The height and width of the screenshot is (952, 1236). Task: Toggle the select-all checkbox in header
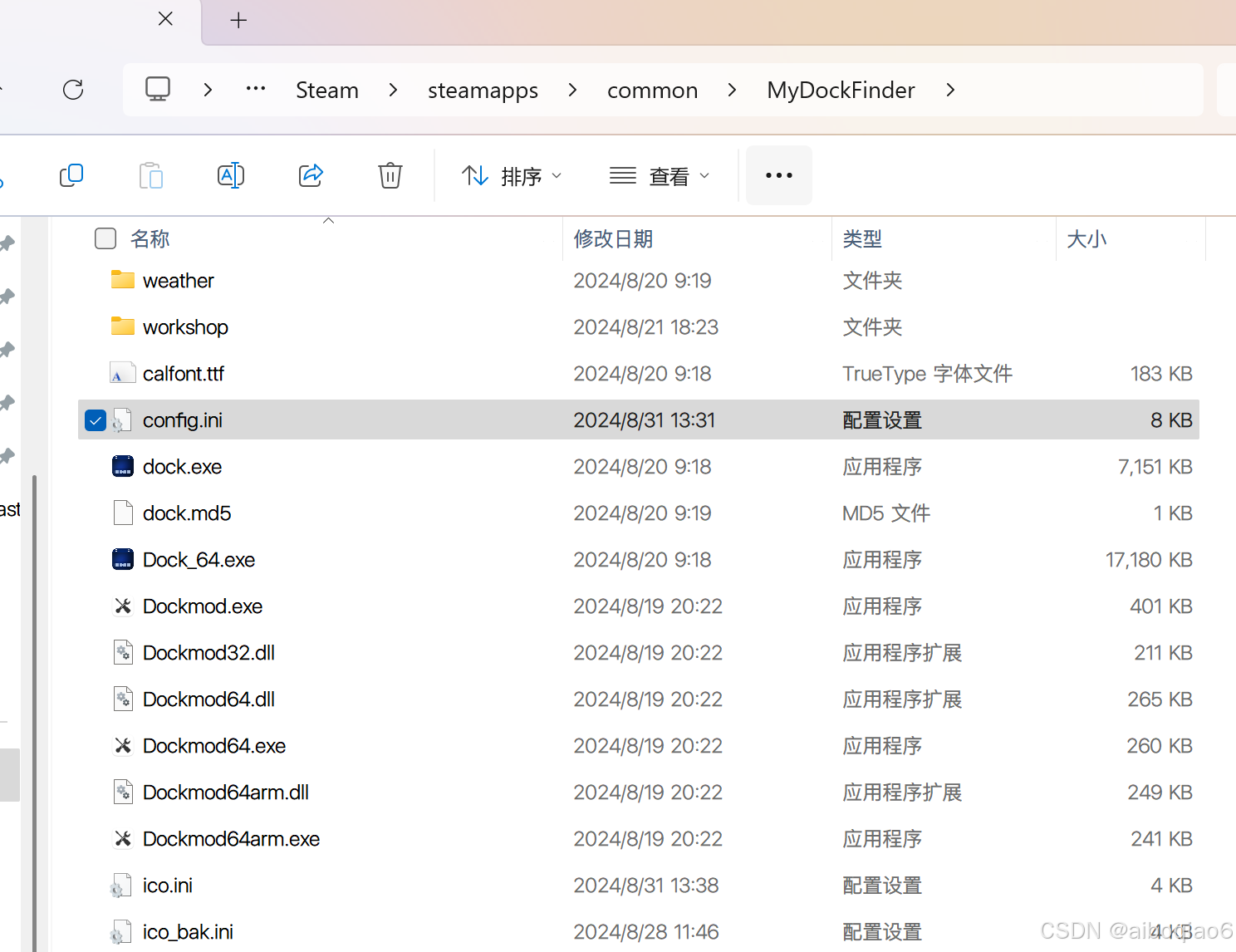pos(105,238)
